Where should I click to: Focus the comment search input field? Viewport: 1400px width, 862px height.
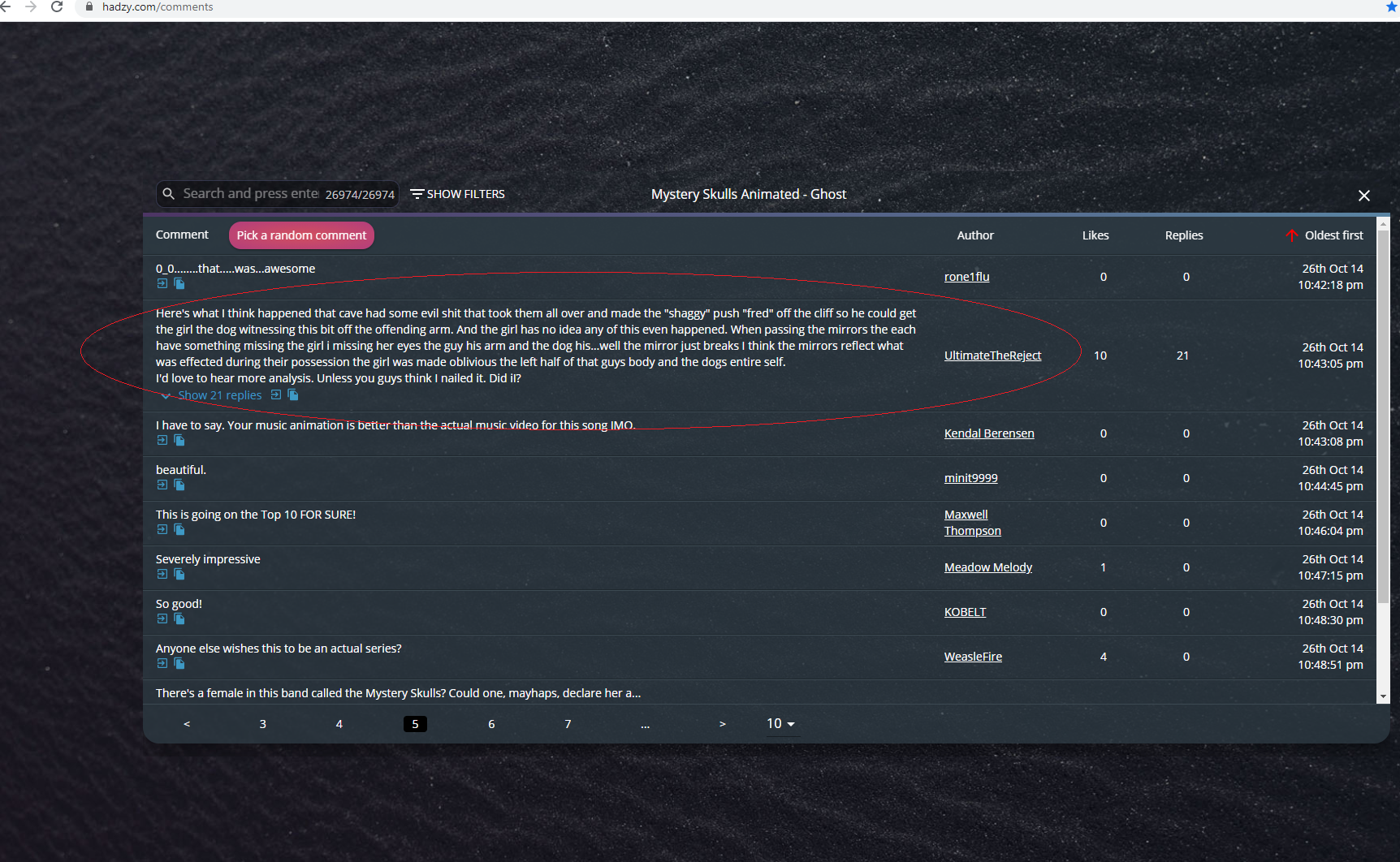[x=250, y=194]
